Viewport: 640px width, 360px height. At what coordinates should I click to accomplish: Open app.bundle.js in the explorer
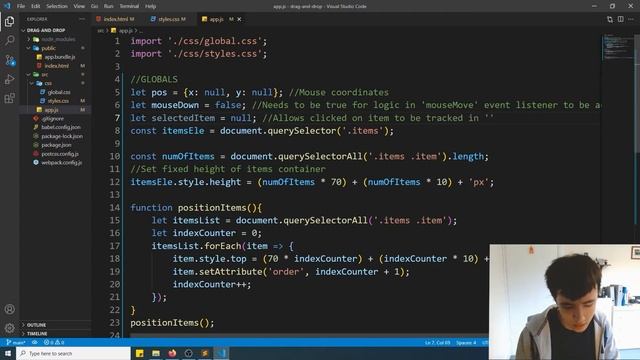(x=60, y=57)
